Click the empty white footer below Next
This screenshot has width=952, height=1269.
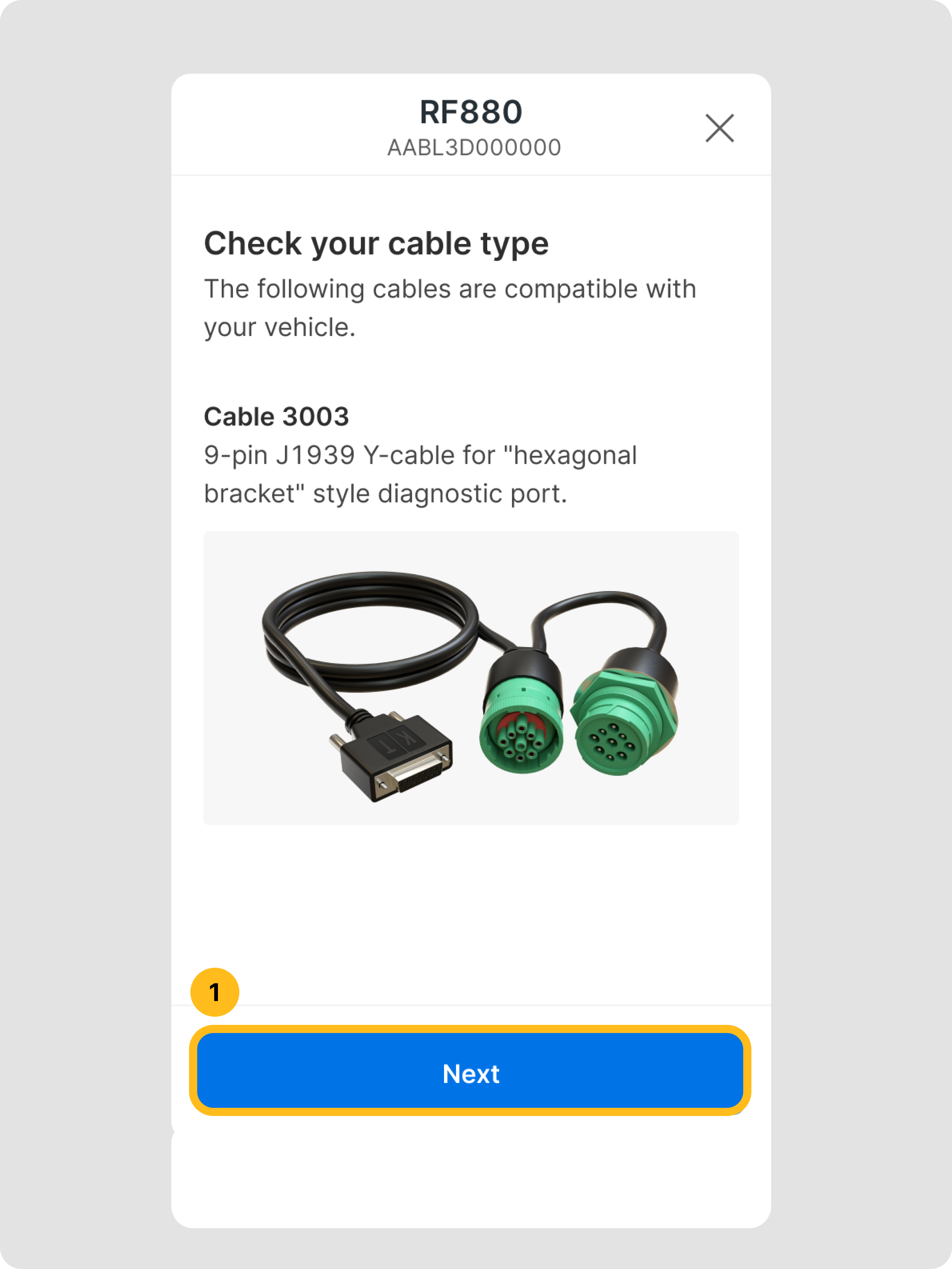pos(471,1173)
